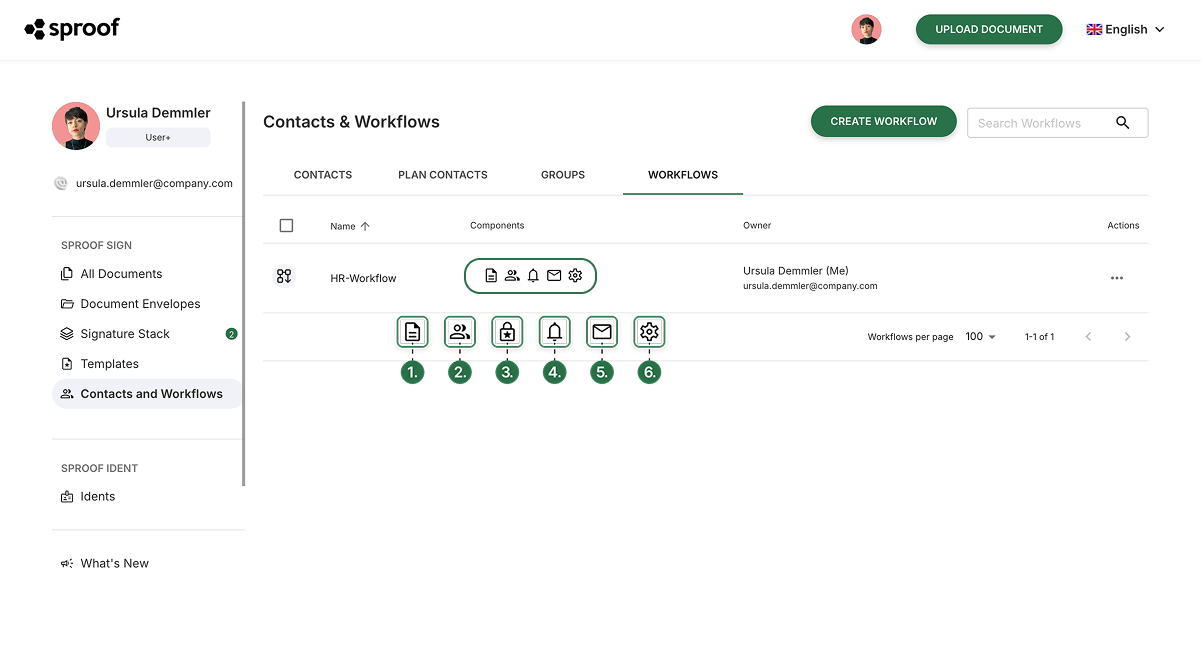The height and width of the screenshot is (650, 1201).
Task: Click the Signature Stack count badge 2
Action: [x=232, y=334]
